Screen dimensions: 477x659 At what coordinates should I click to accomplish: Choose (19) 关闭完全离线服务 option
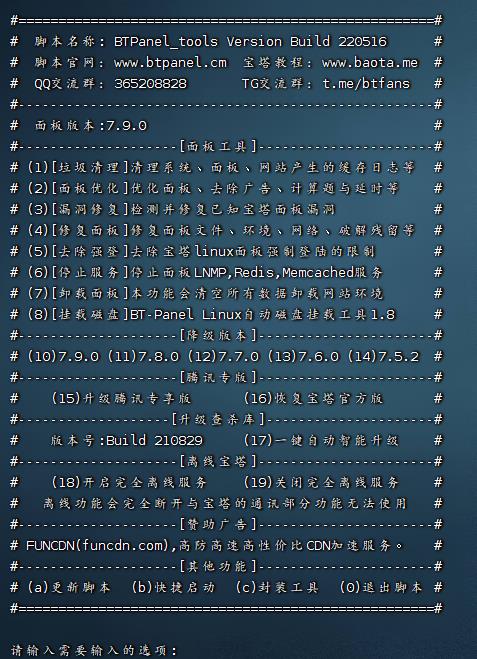pos(321,482)
